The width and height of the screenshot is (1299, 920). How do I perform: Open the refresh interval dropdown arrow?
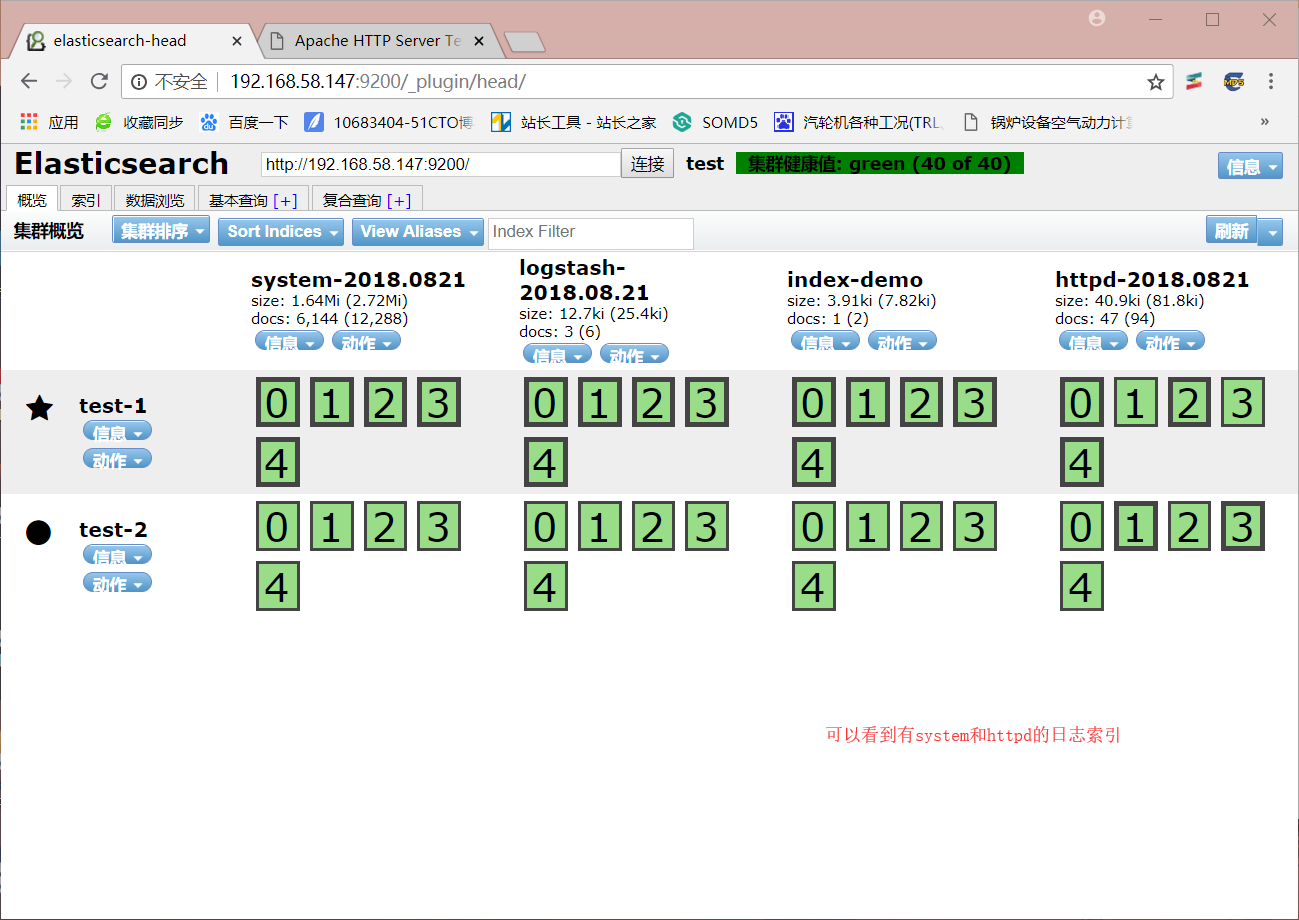click(1270, 231)
